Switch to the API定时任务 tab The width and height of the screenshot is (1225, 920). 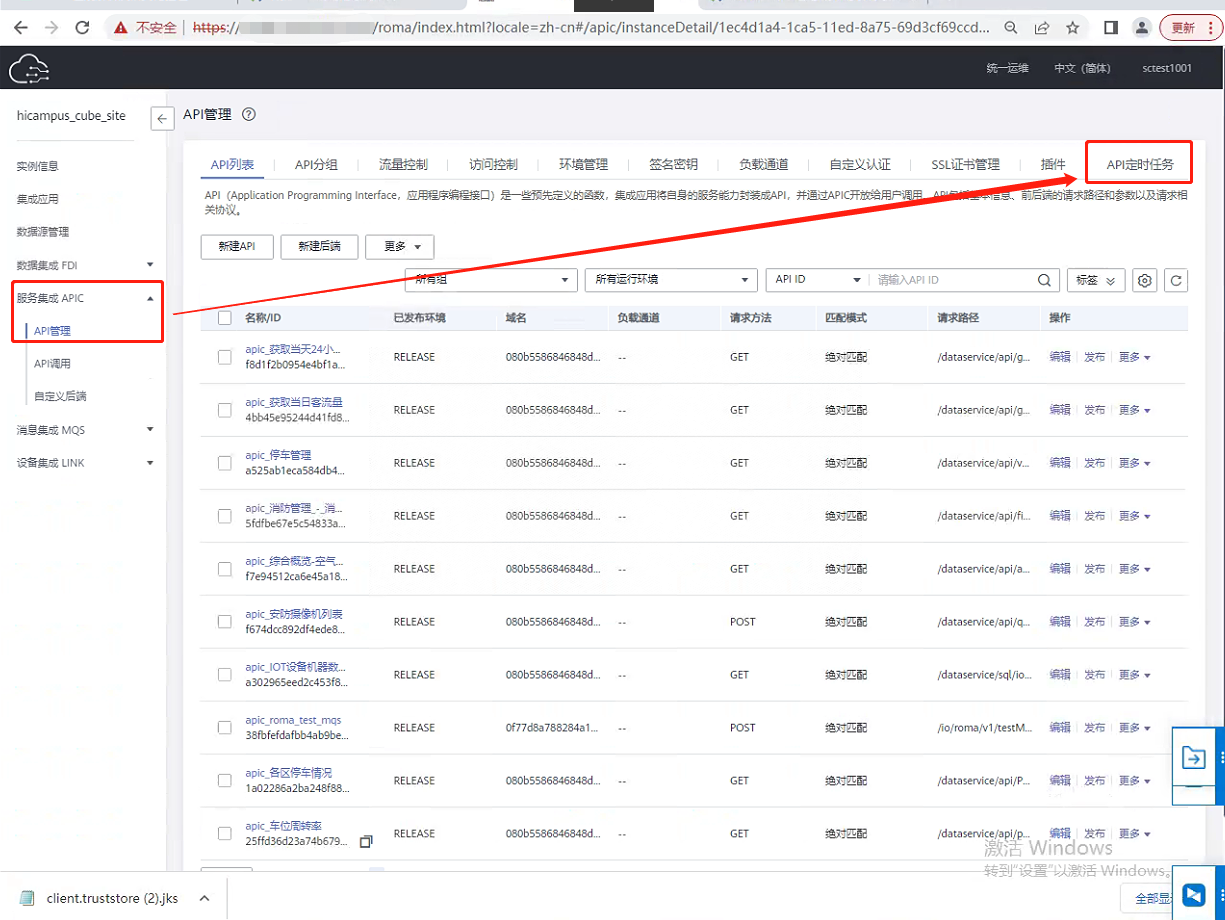(1139, 165)
